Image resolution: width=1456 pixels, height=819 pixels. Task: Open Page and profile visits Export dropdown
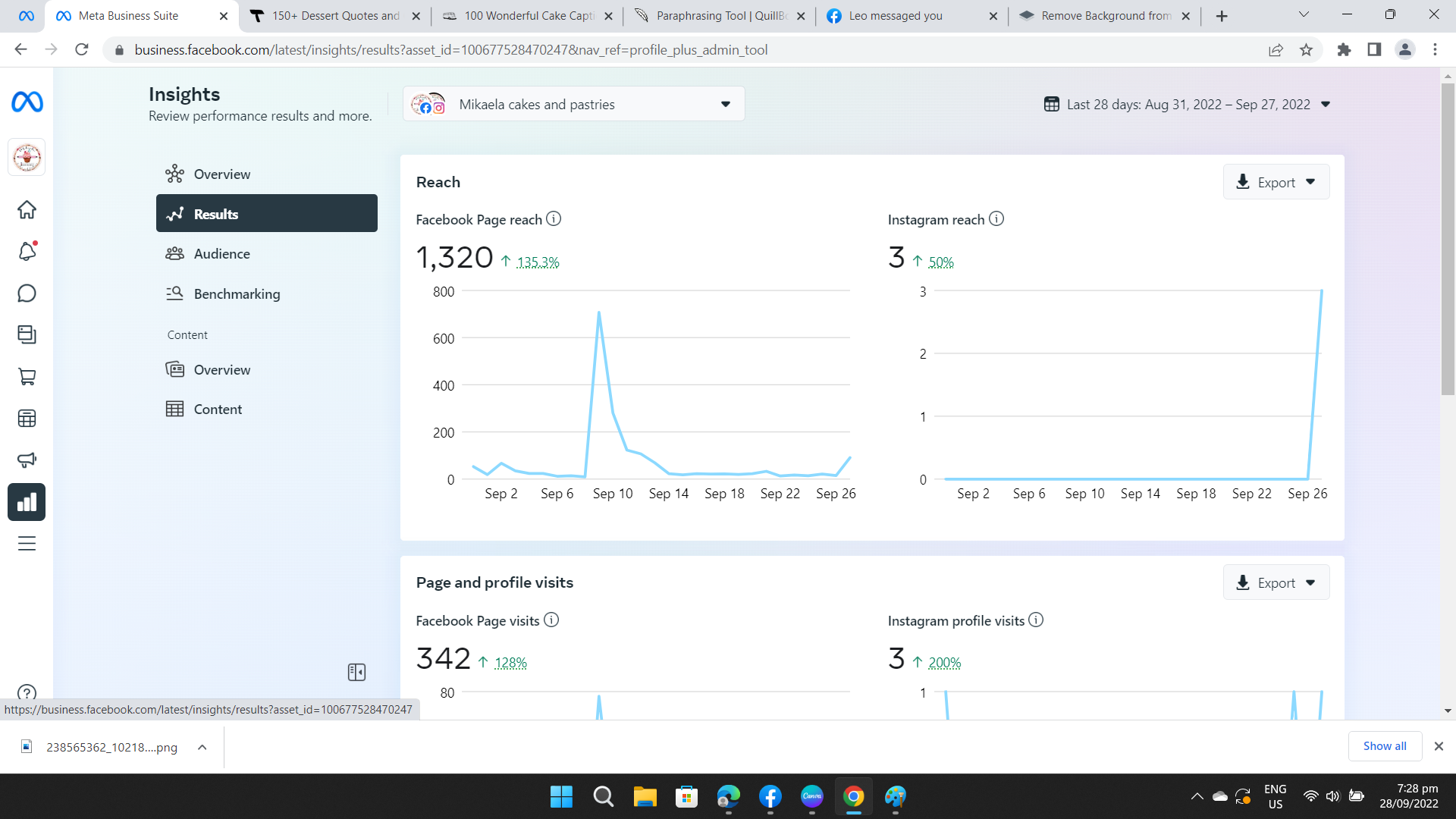1276,583
